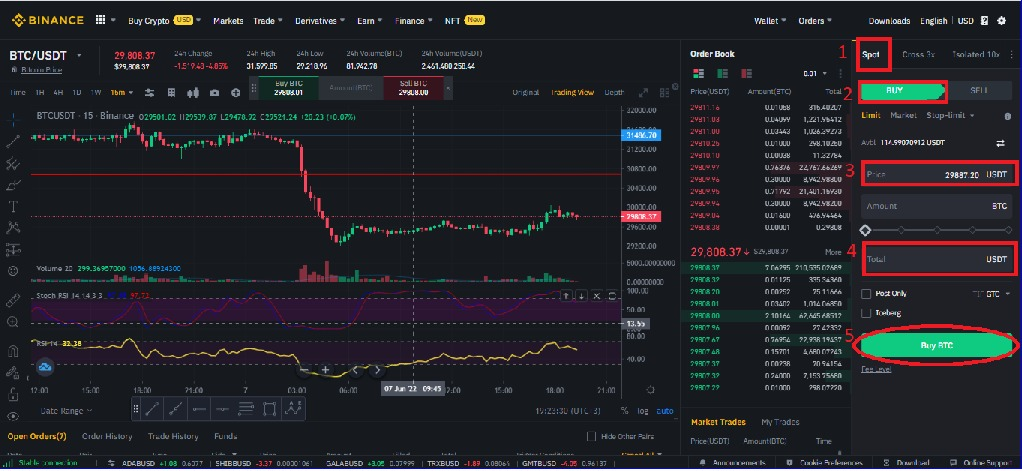Select the forecasting position tool

tap(14, 249)
